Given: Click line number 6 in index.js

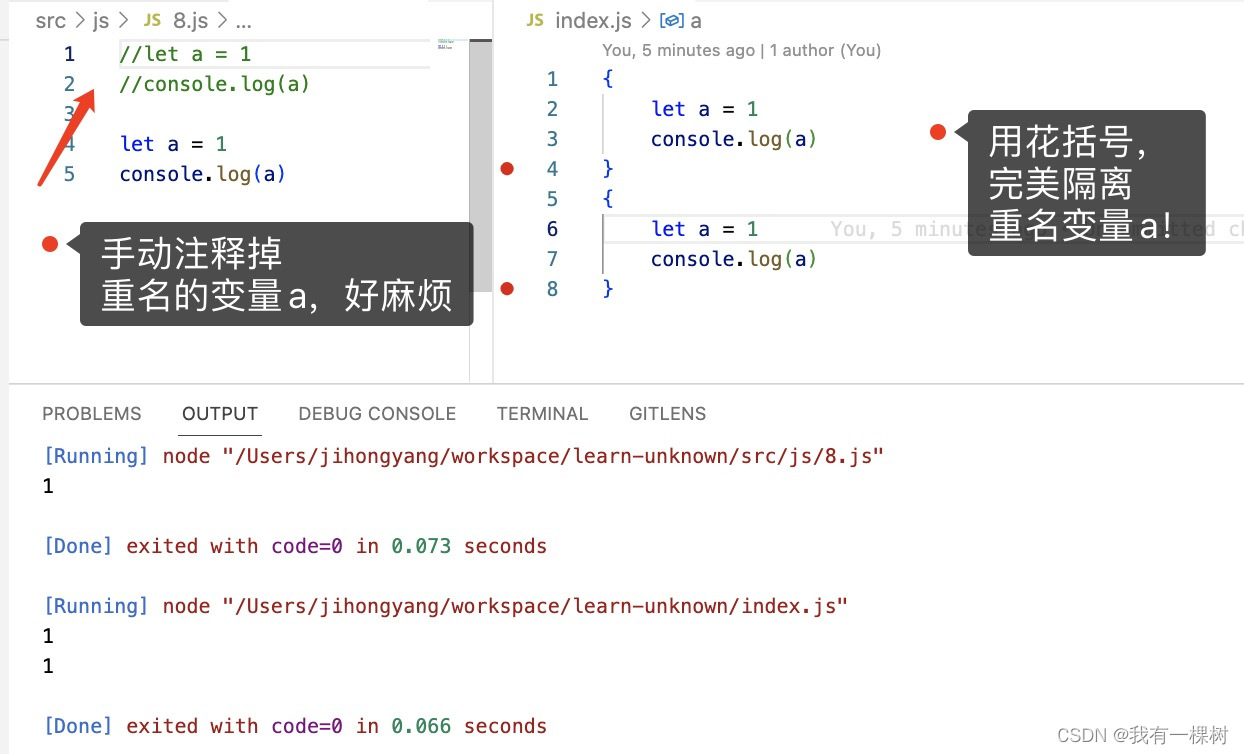Looking at the screenshot, I should 553,229.
